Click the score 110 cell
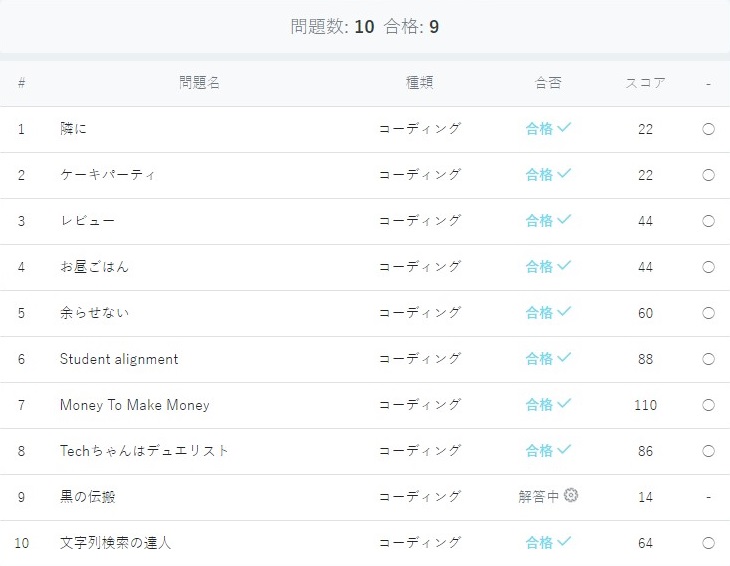Screen dimensions: 730x566 click(645, 405)
